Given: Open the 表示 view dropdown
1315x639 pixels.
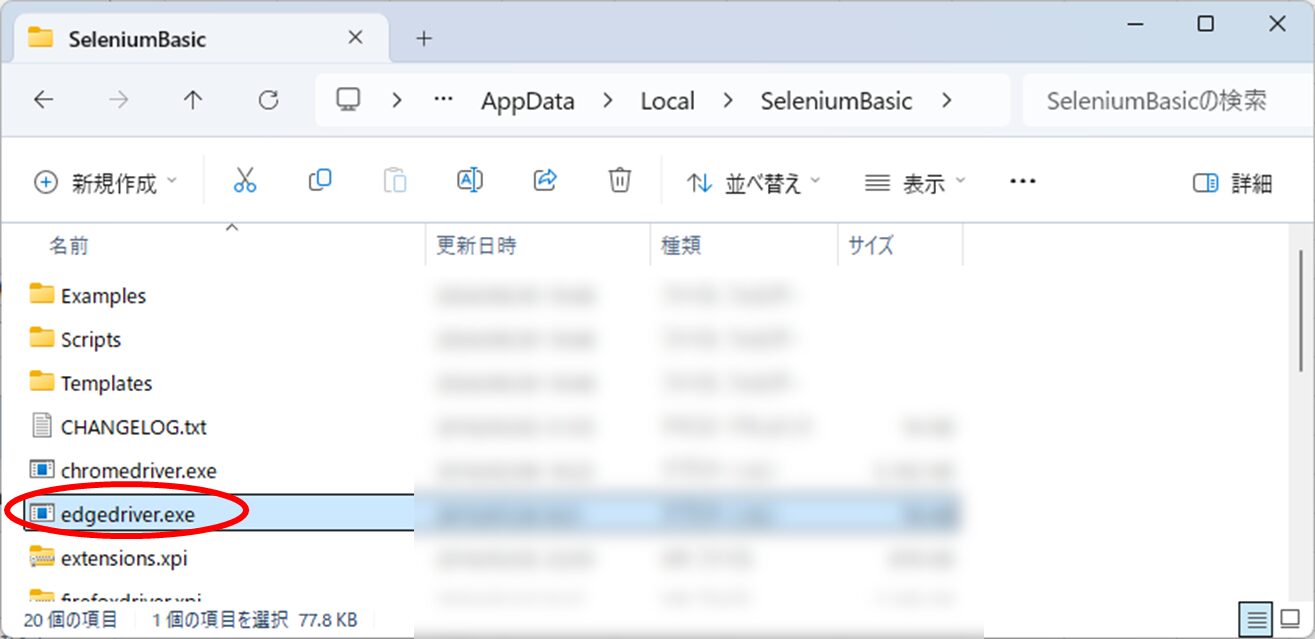Looking at the screenshot, I should tap(915, 183).
